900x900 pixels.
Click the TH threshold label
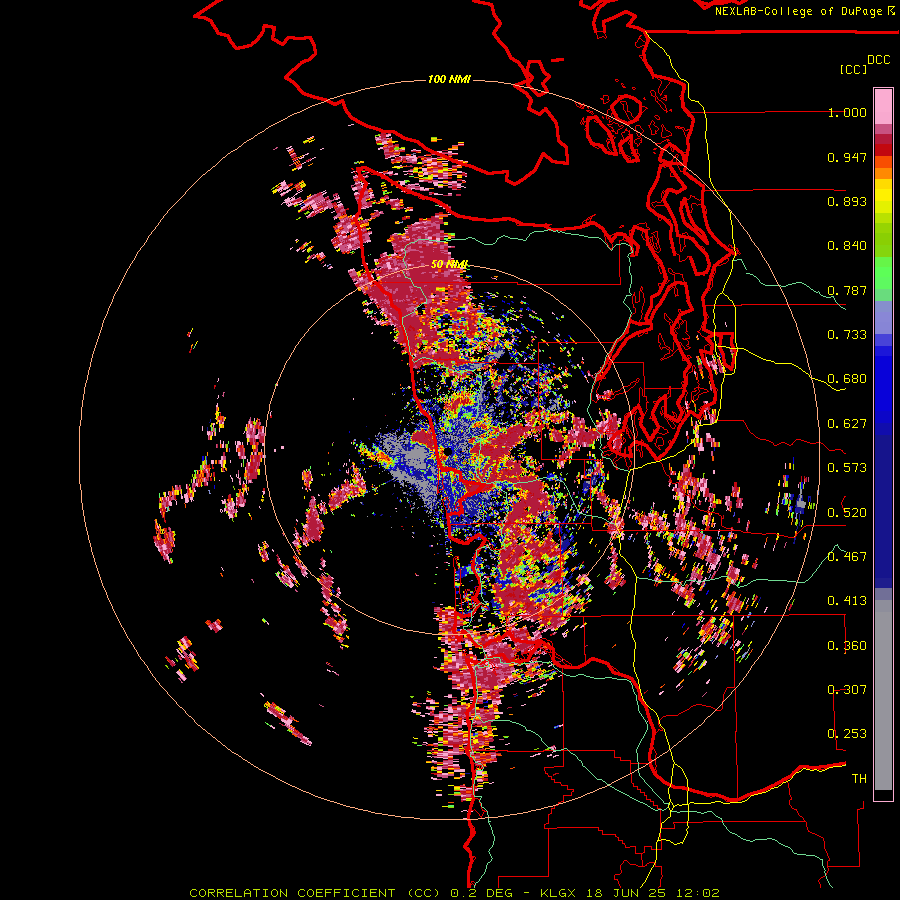click(x=859, y=779)
